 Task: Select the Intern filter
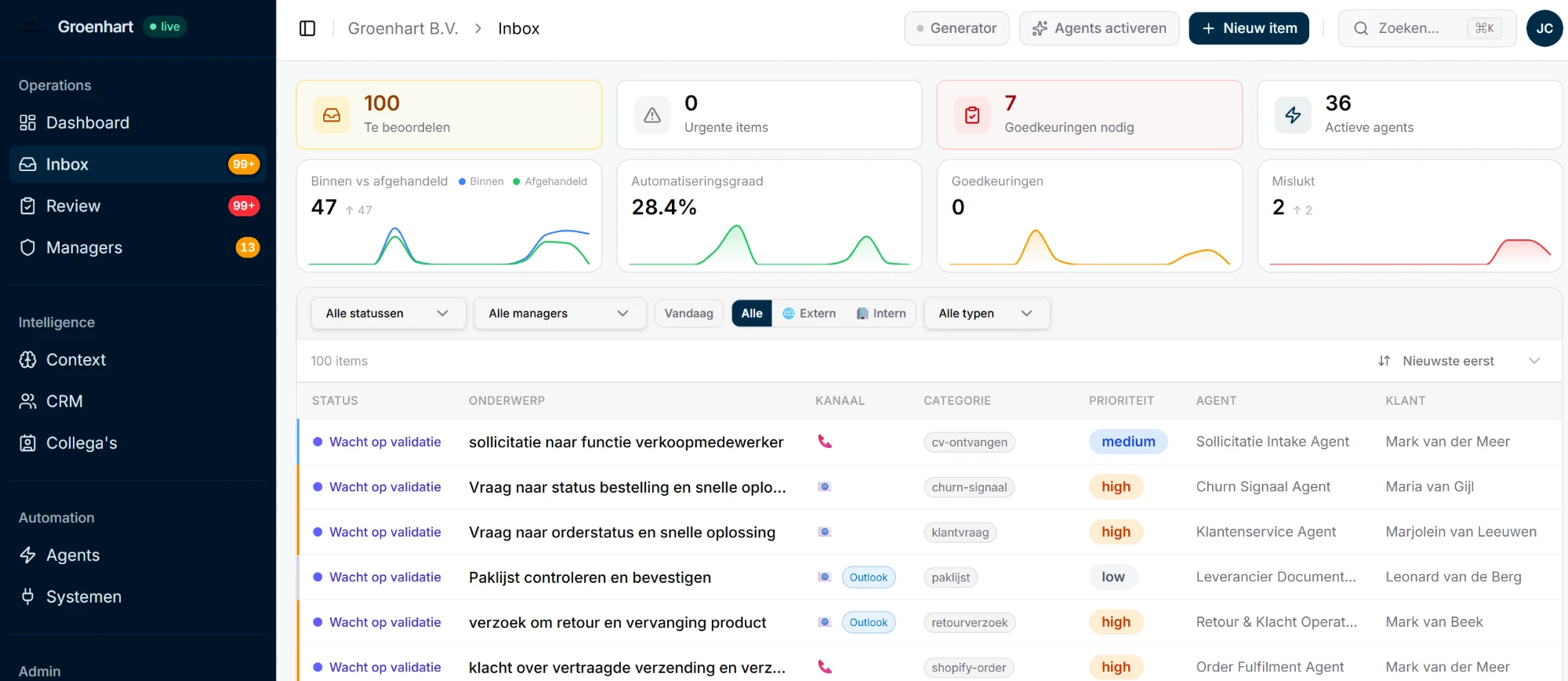(881, 313)
